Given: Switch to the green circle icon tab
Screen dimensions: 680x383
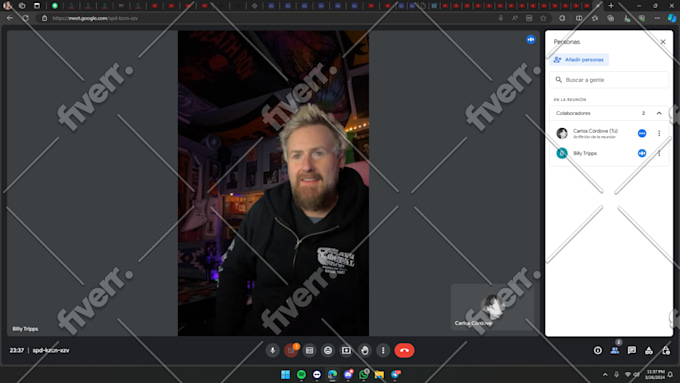Looking at the screenshot, I should click(x=55, y=6).
